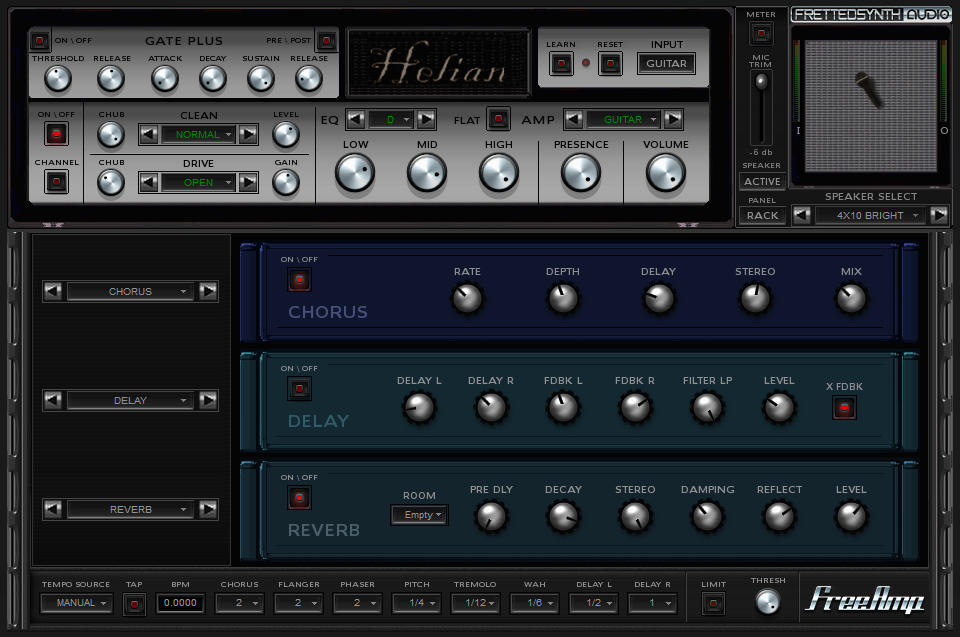Screen dimensions: 960x637
Task: Toggle the CHANNEL switch button
Action: point(56,182)
